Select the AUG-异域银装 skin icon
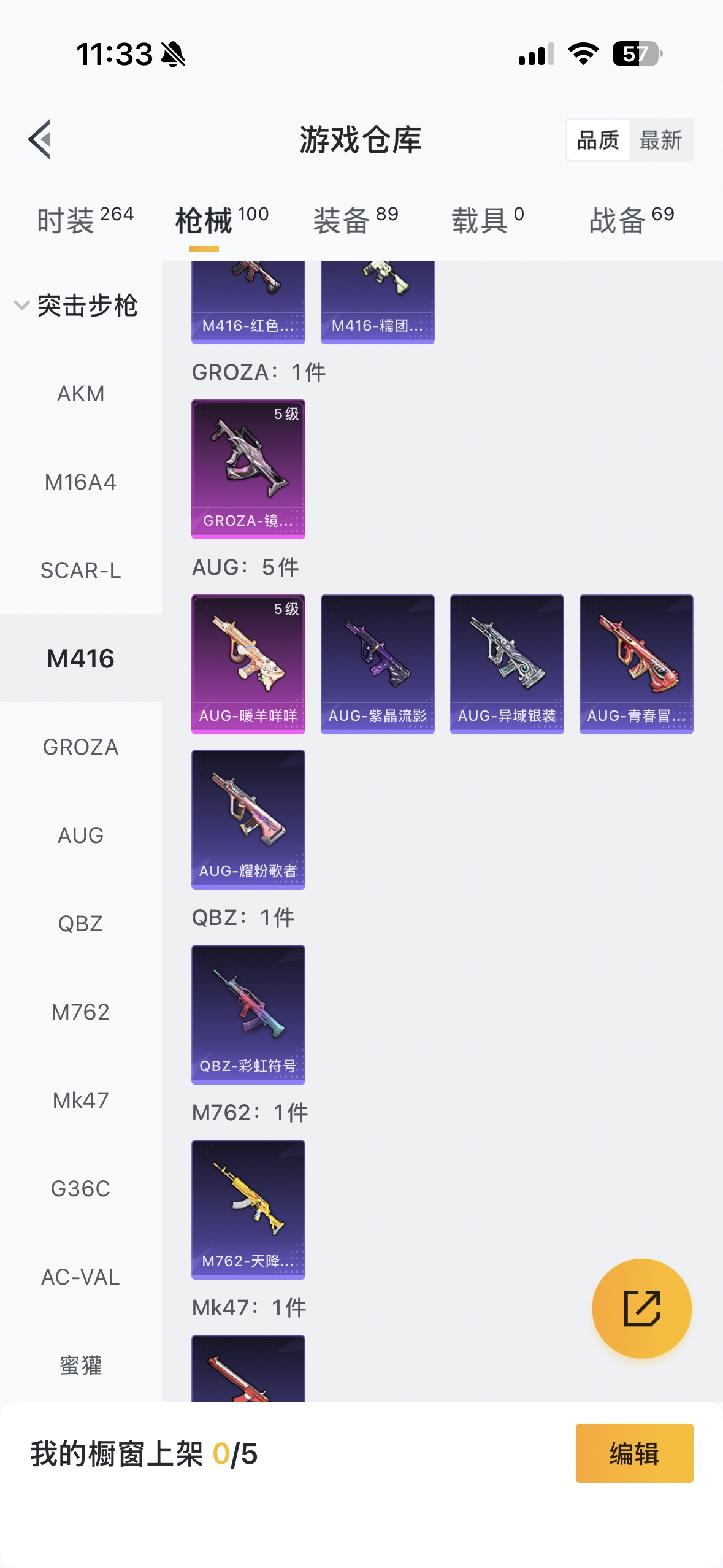Viewport: 723px width, 1568px height. pyautogui.click(x=507, y=664)
